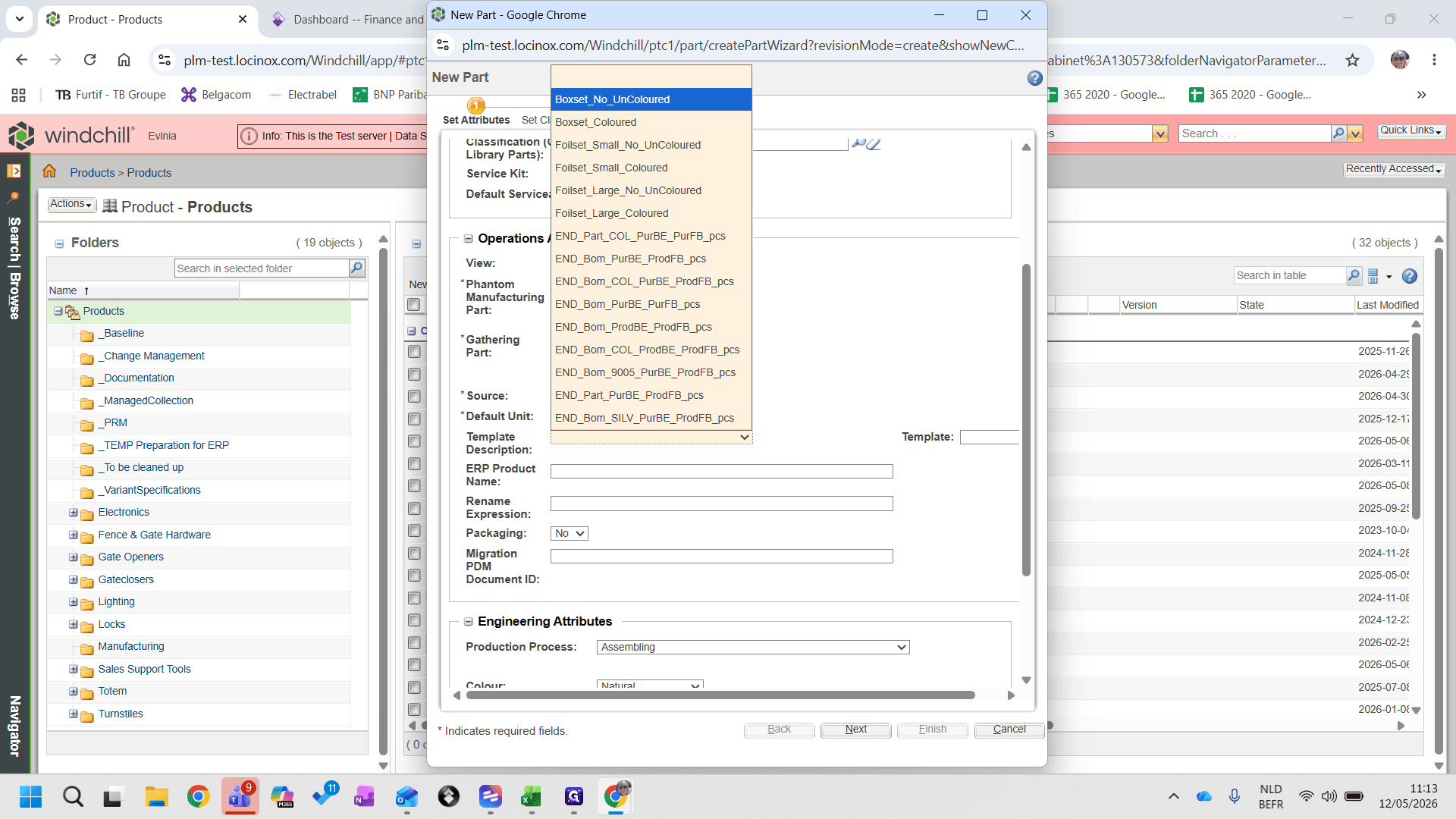Click the Windchill home icon
Screen dimensions: 1456x819
coord(49,171)
